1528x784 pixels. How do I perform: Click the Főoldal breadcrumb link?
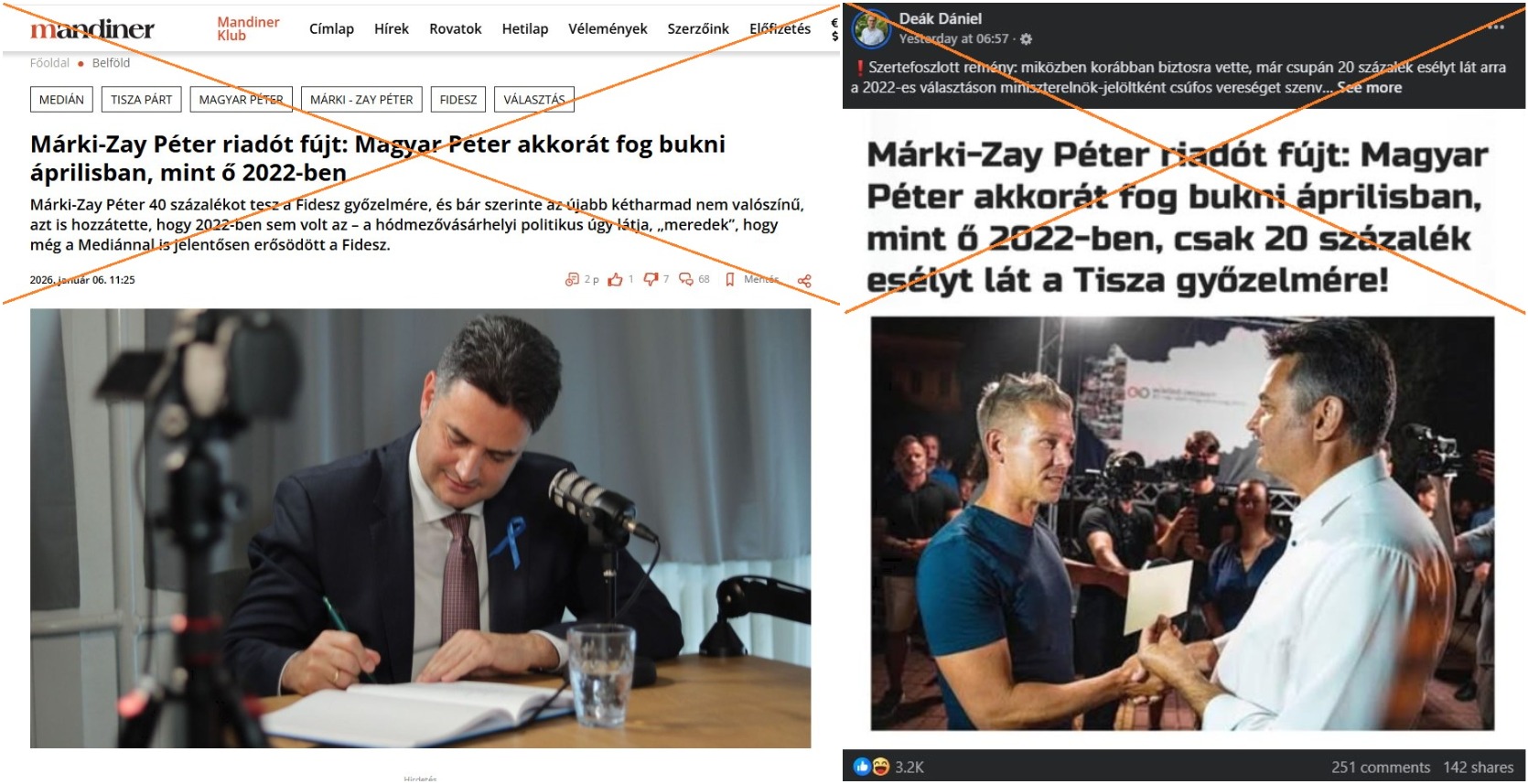[x=49, y=63]
